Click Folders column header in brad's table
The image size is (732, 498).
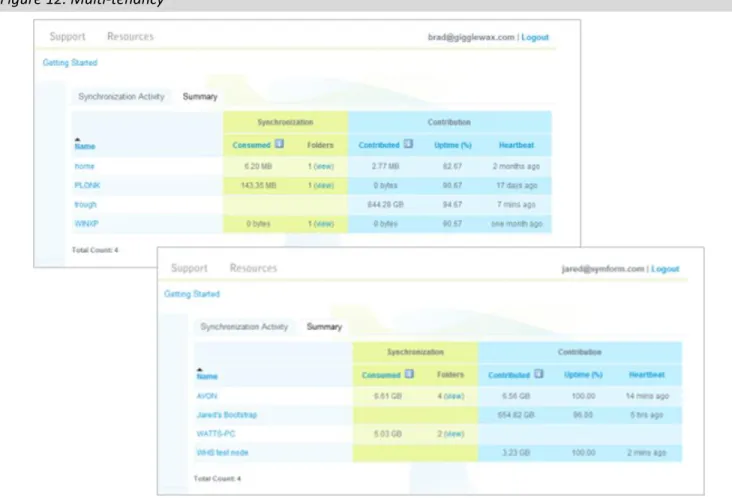pyautogui.click(x=320, y=145)
